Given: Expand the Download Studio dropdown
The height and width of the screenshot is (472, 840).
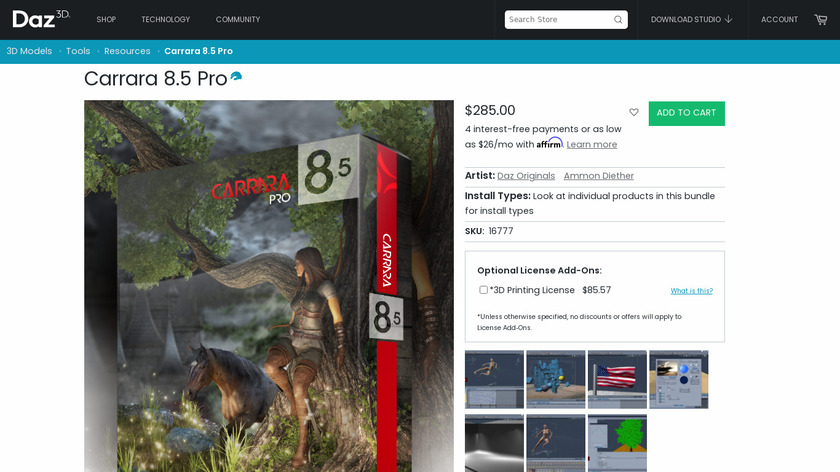Looking at the screenshot, I should click(691, 19).
